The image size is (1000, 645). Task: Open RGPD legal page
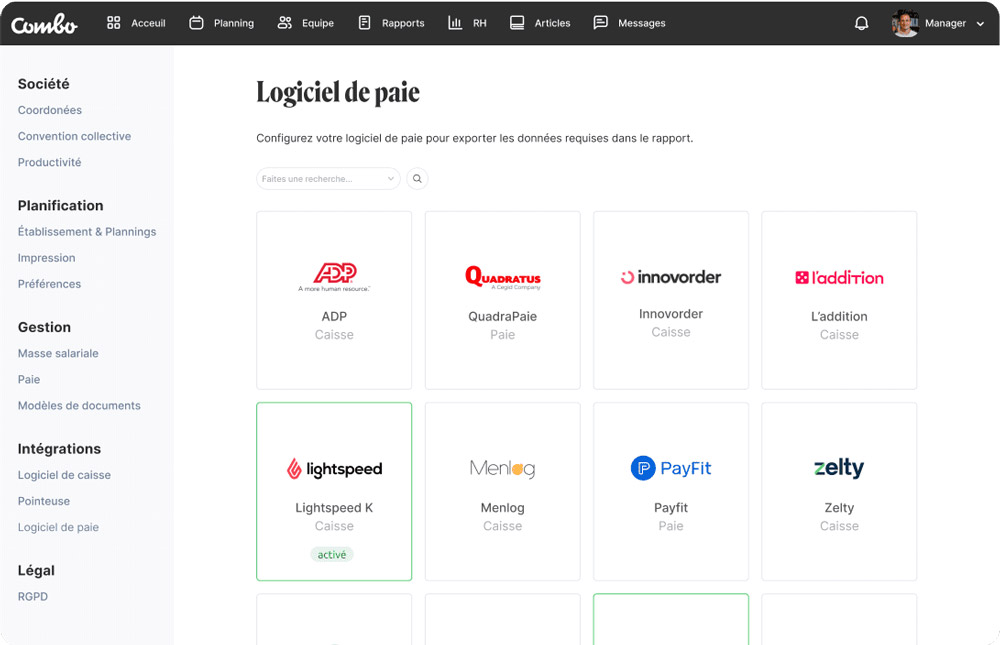(33, 597)
